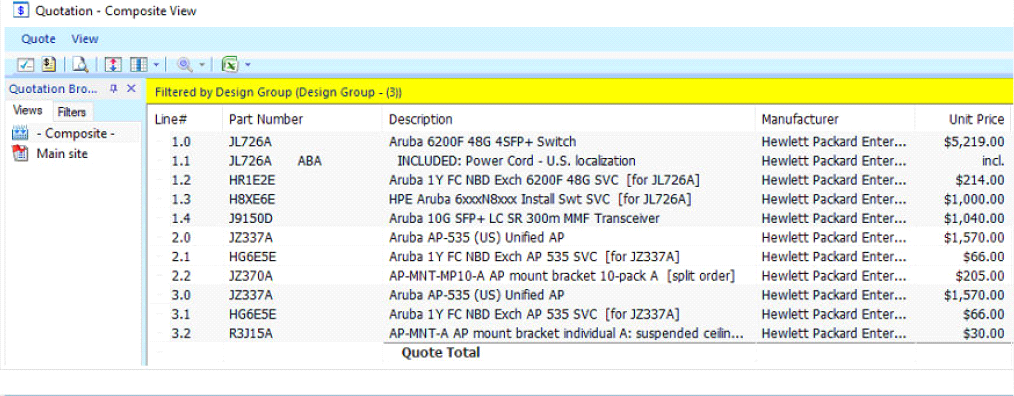Open the Quote menu
This screenshot has width=1014, height=396.
point(38,39)
